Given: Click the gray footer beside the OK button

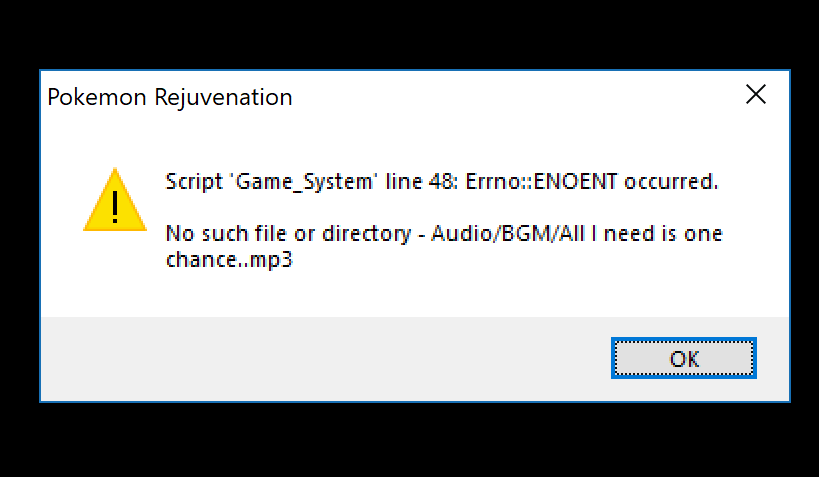Looking at the screenshot, I should coord(324,358).
